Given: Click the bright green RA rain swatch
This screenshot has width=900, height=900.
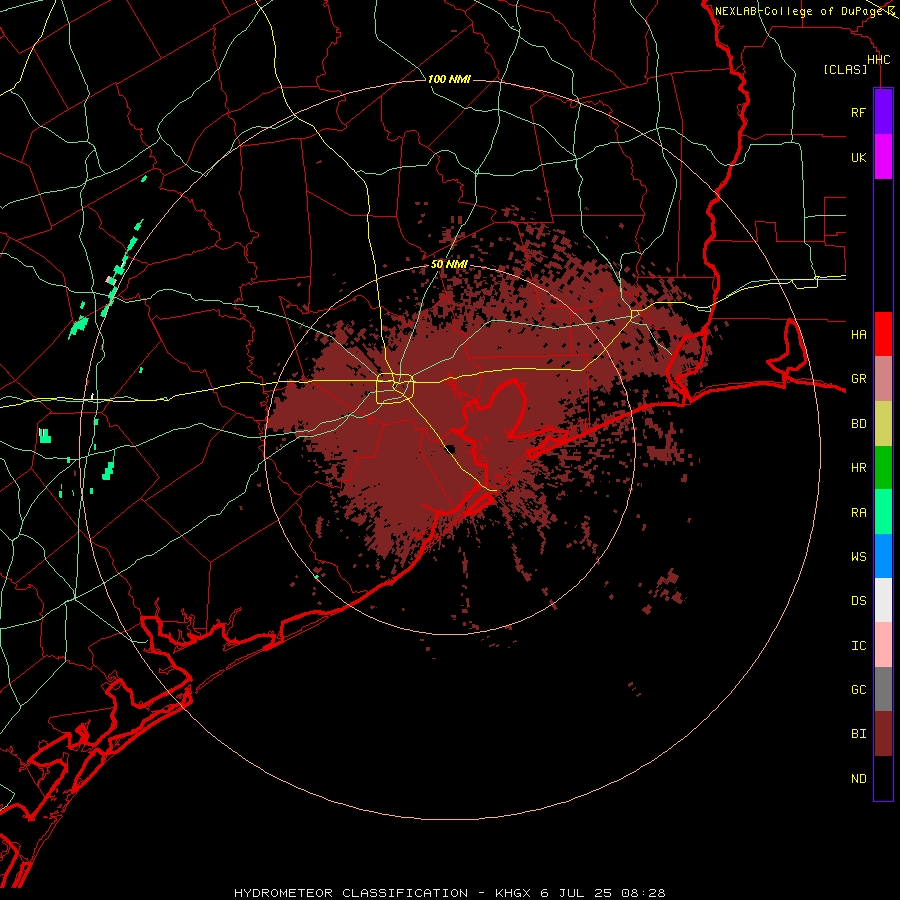Looking at the screenshot, I should pyautogui.click(x=883, y=512).
